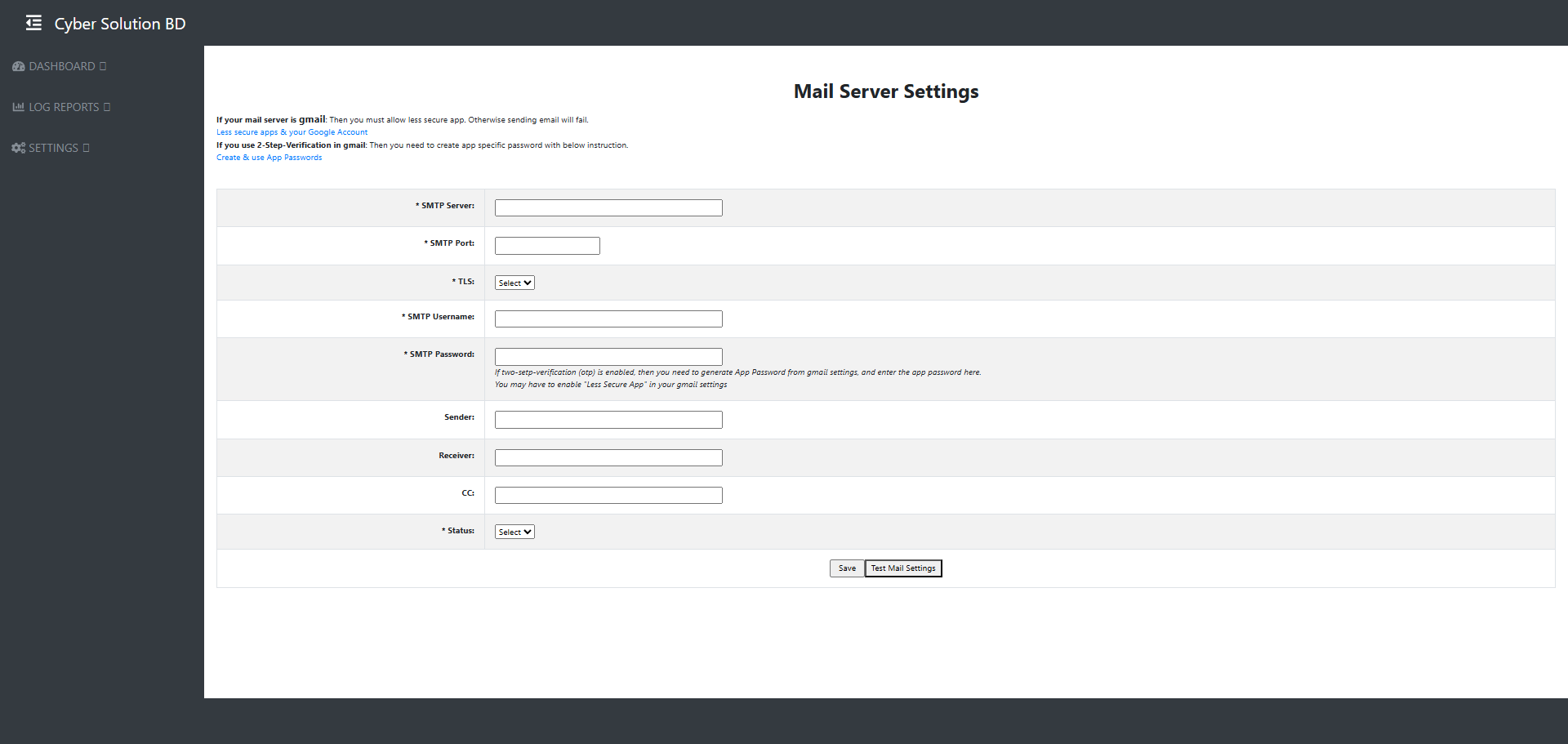Viewport: 1568px width, 744px height.
Task: Focus the CC input field
Action: 608,496
